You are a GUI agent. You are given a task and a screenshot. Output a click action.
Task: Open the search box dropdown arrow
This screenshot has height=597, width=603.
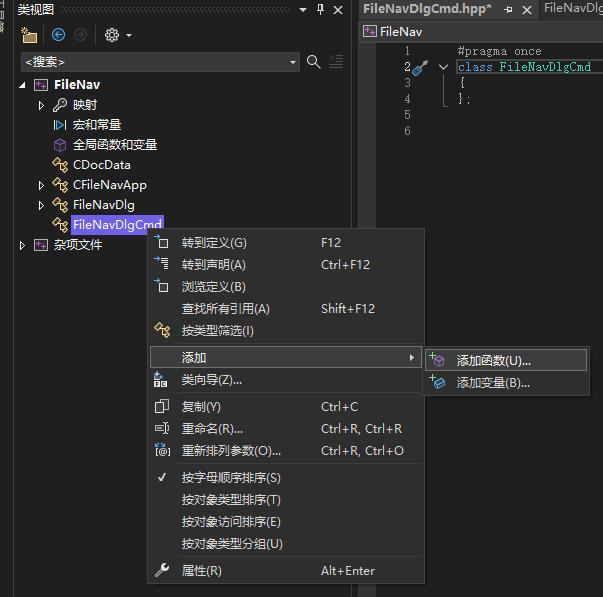click(x=293, y=62)
